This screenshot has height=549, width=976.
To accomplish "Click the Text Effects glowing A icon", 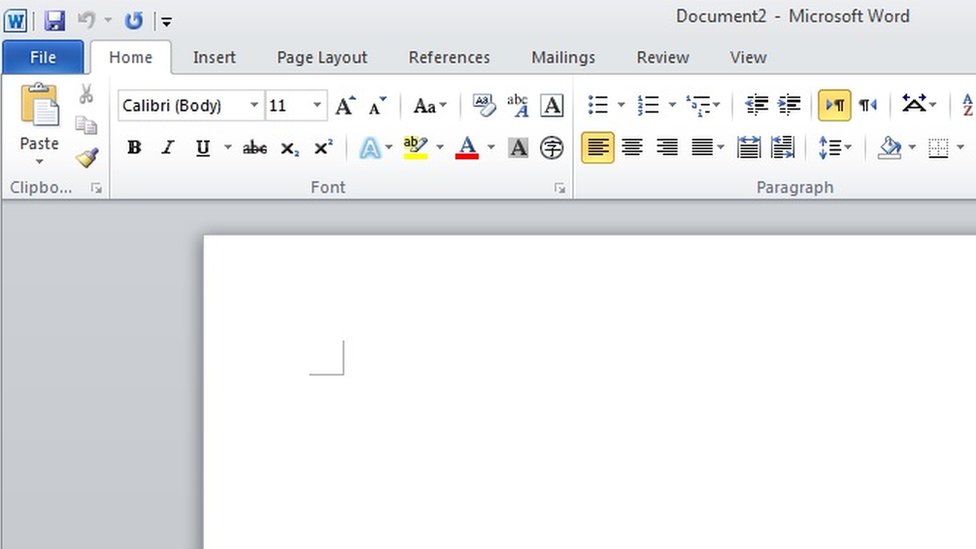I will tap(370, 148).
